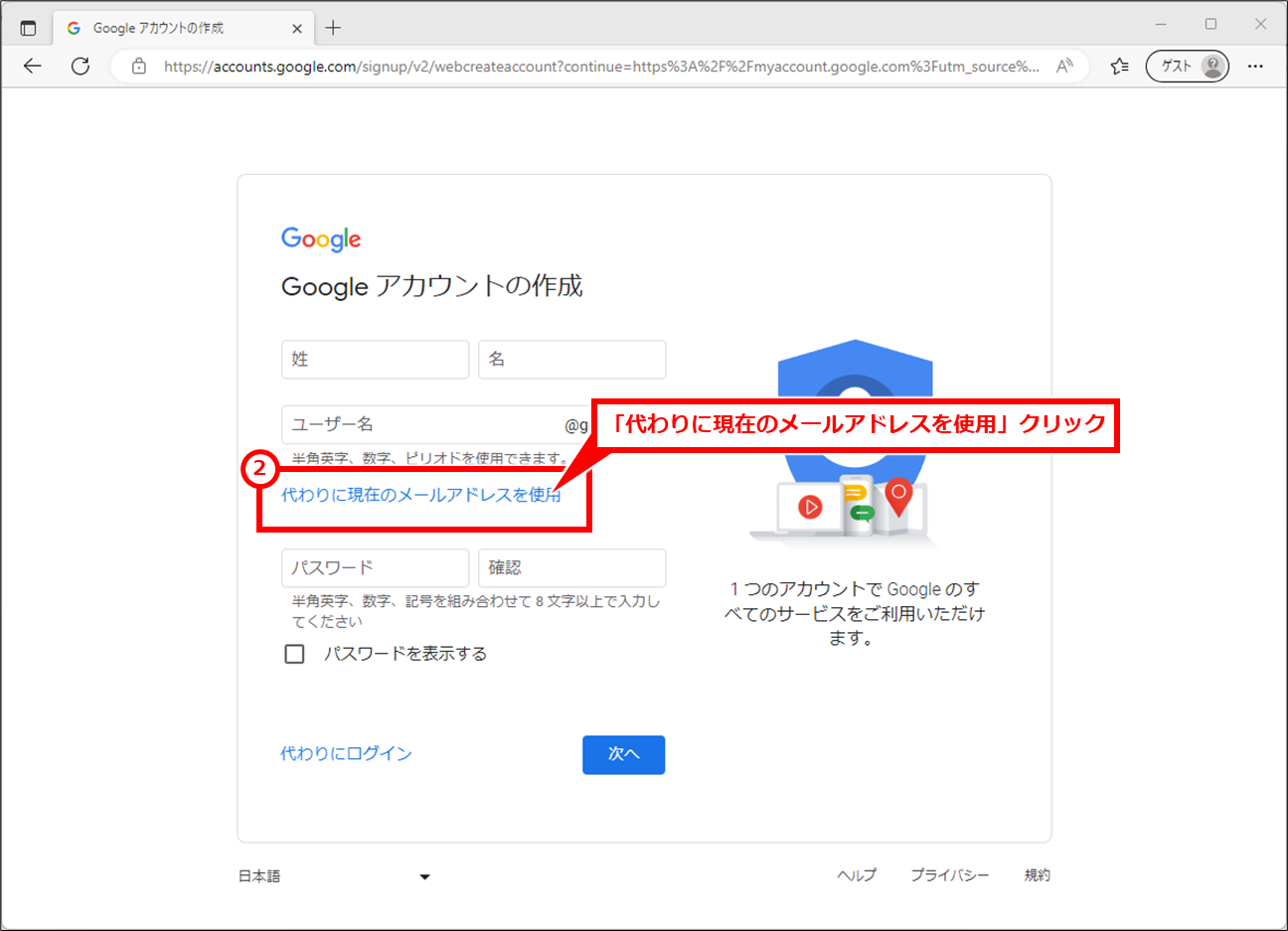Check the パスワードを表示する checkbox
The height and width of the screenshot is (931, 1288).
click(294, 654)
